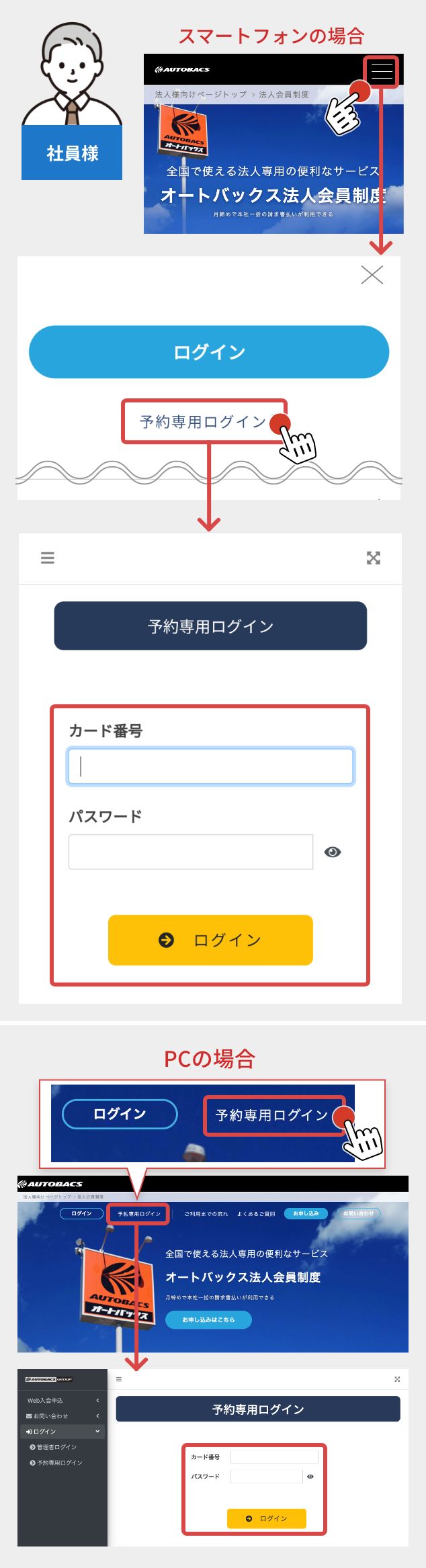Close the menu with the X icon

point(372,275)
